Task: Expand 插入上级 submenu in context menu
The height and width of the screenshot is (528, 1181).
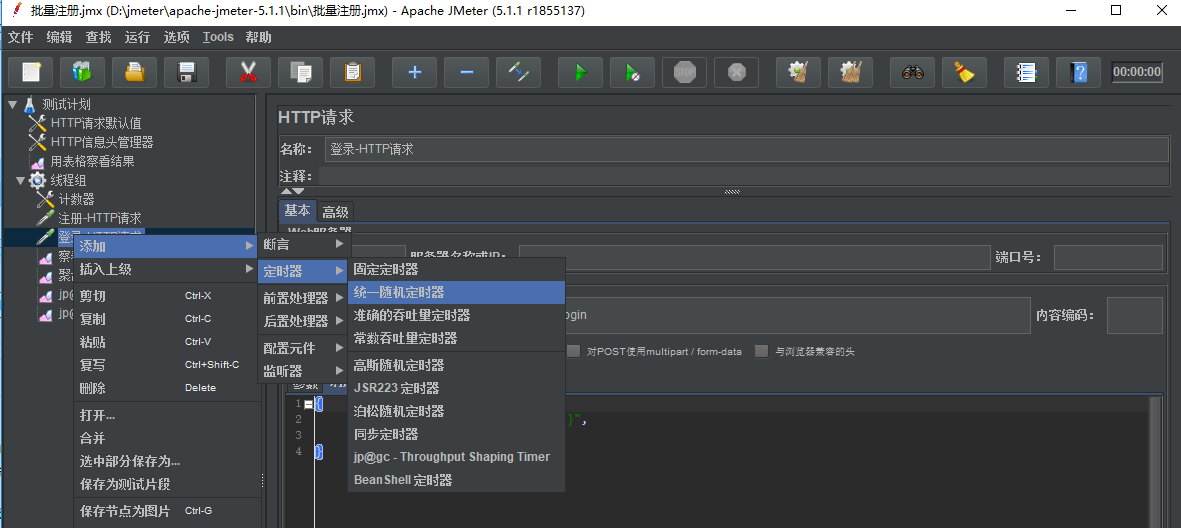Action: [166, 269]
